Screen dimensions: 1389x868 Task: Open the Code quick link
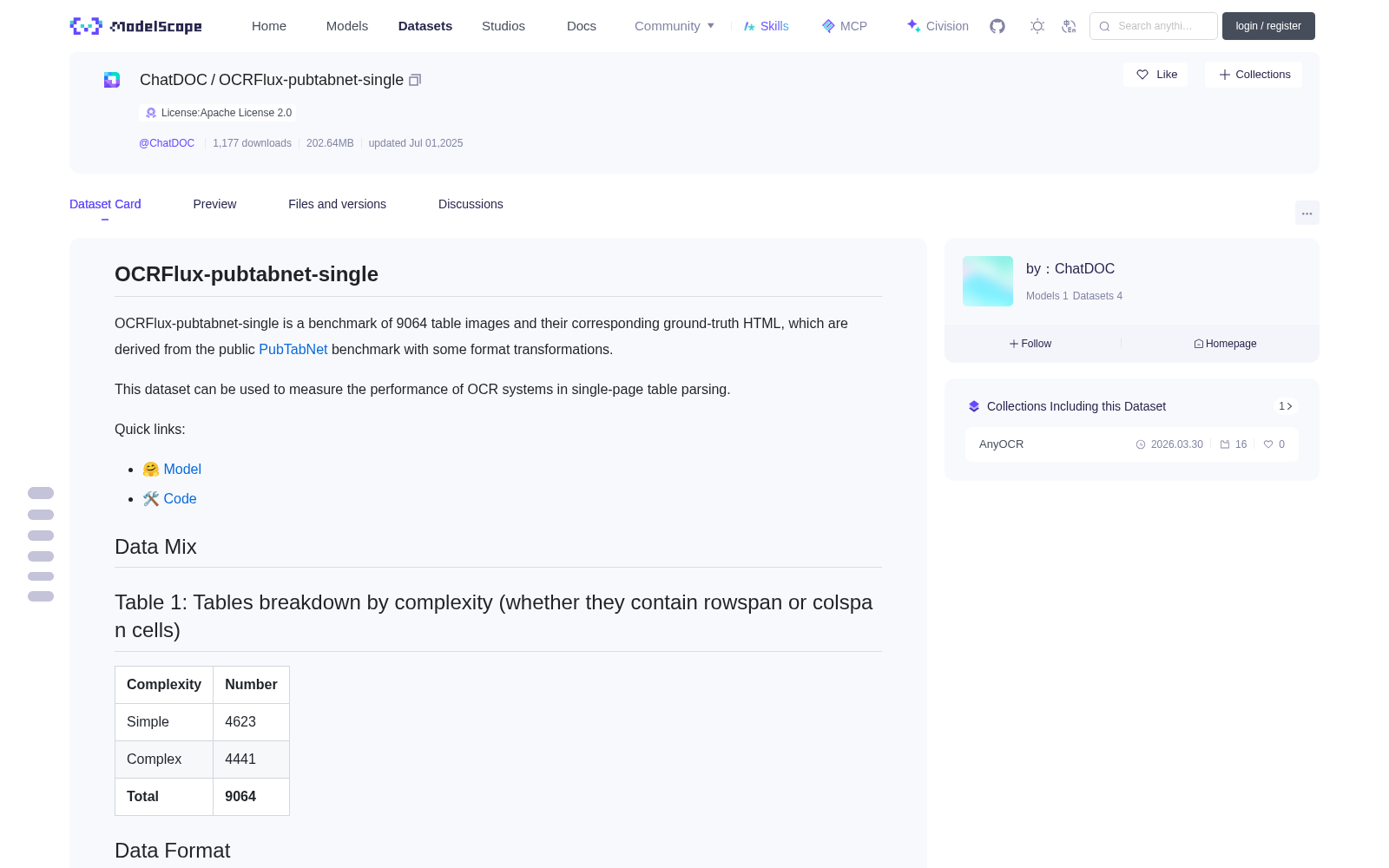pos(180,498)
